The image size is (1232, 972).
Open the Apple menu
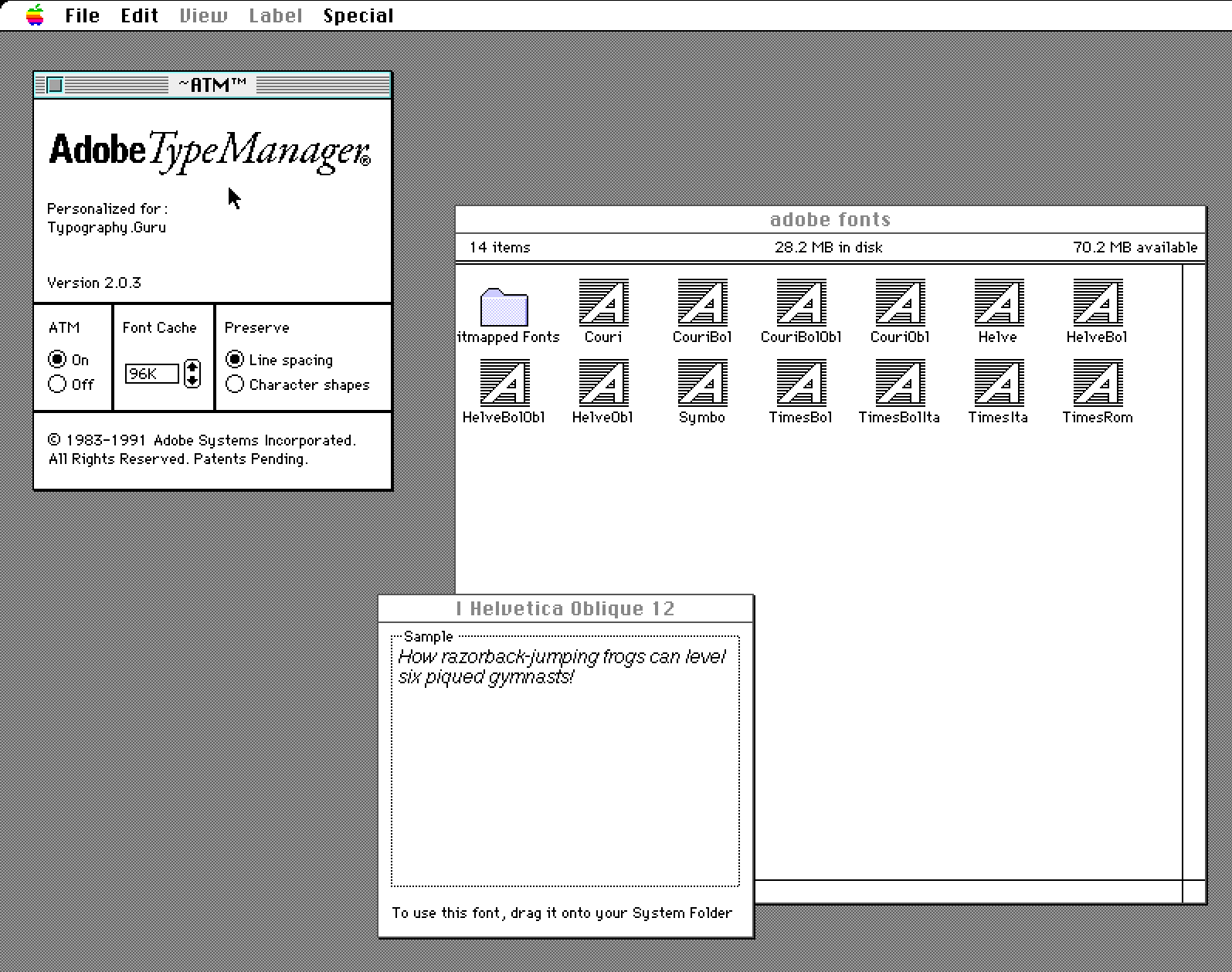[35, 15]
